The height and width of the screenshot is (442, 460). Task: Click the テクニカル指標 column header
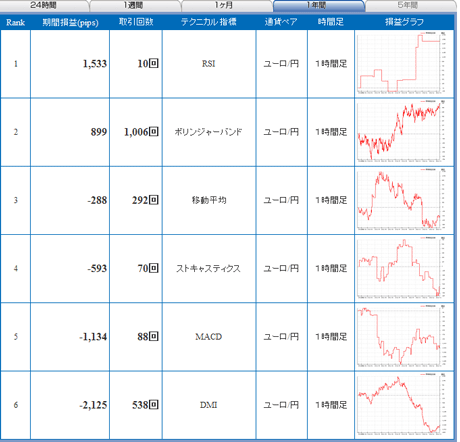click(209, 22)
